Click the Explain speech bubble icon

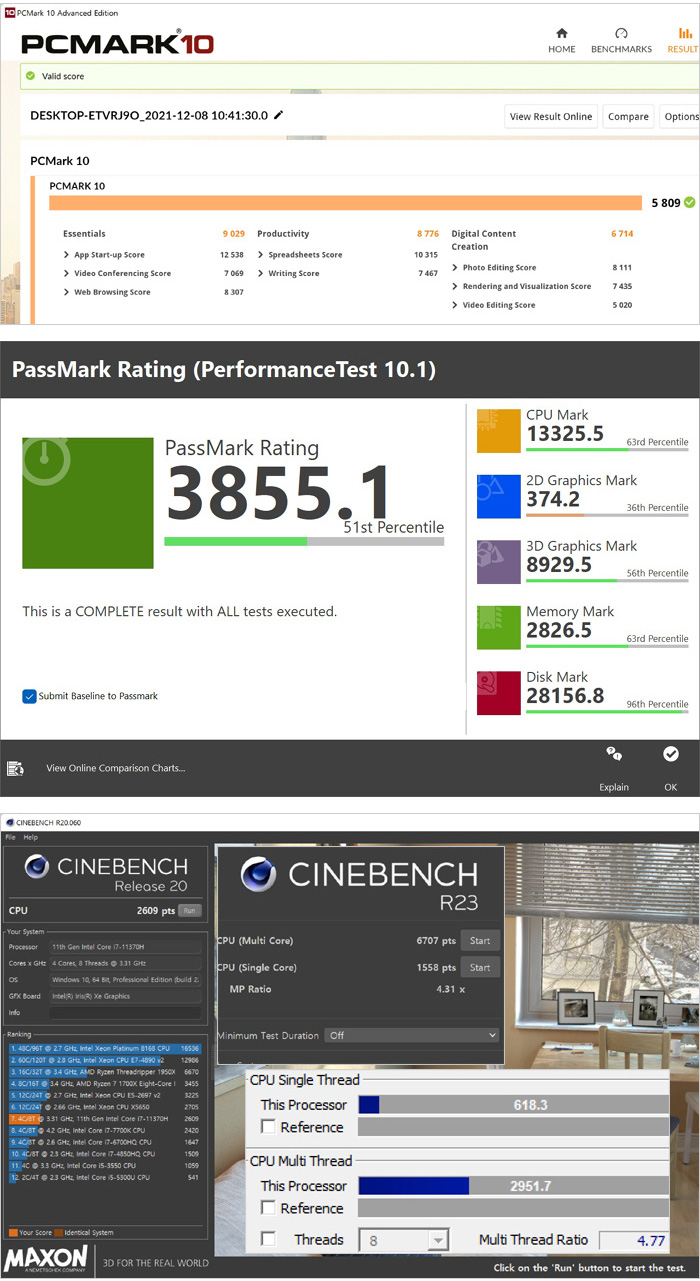click(x=614, y=755)
